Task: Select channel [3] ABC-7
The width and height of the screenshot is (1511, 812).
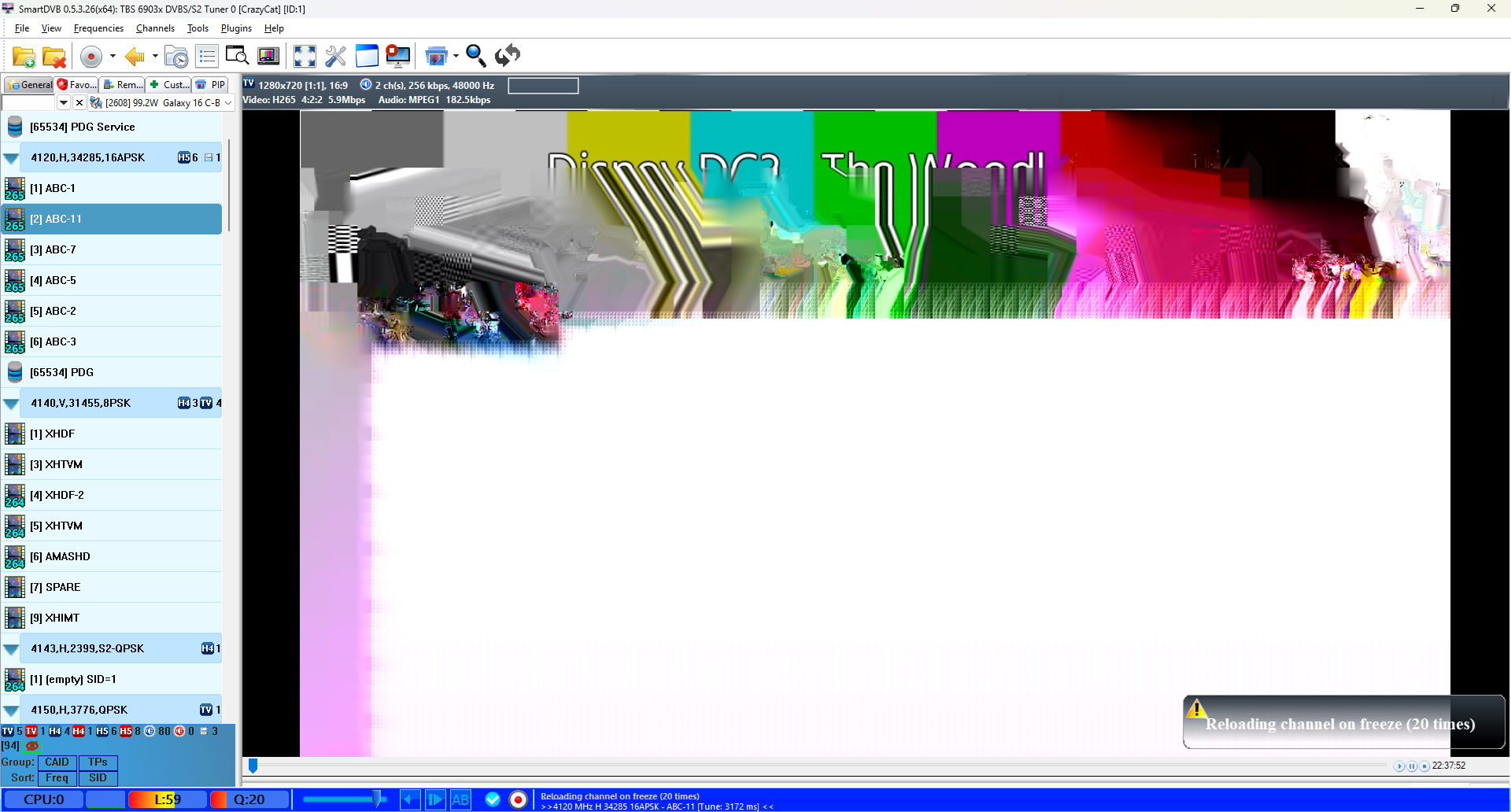Action: pyautogui.click(x=112, y=250)
